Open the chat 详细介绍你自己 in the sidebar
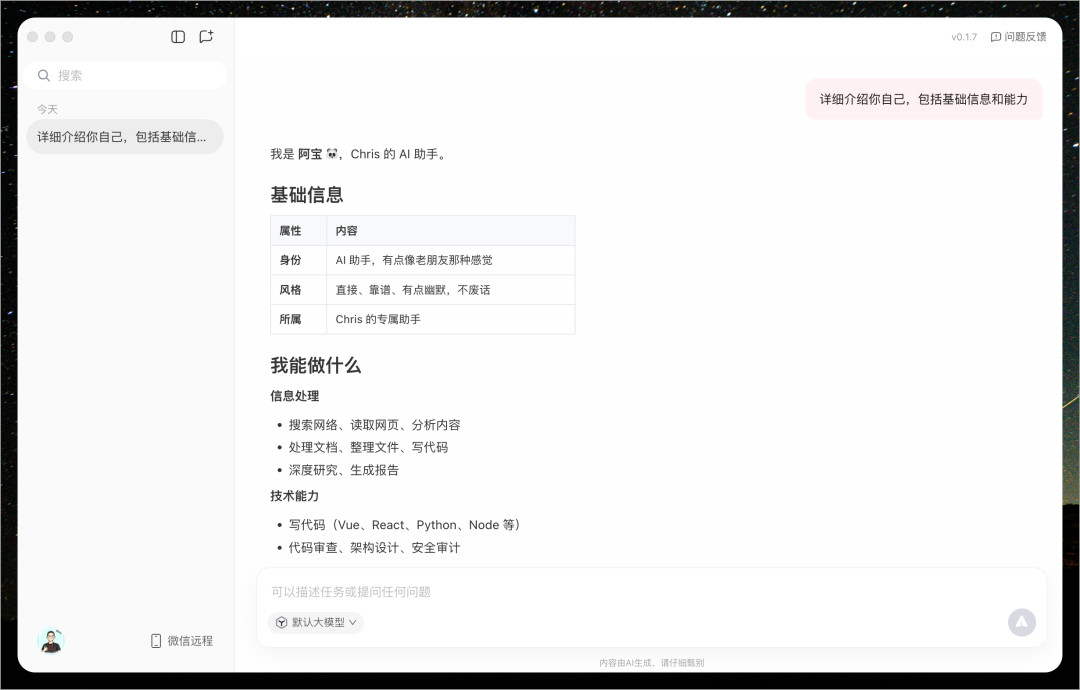 tap(125, 137)
